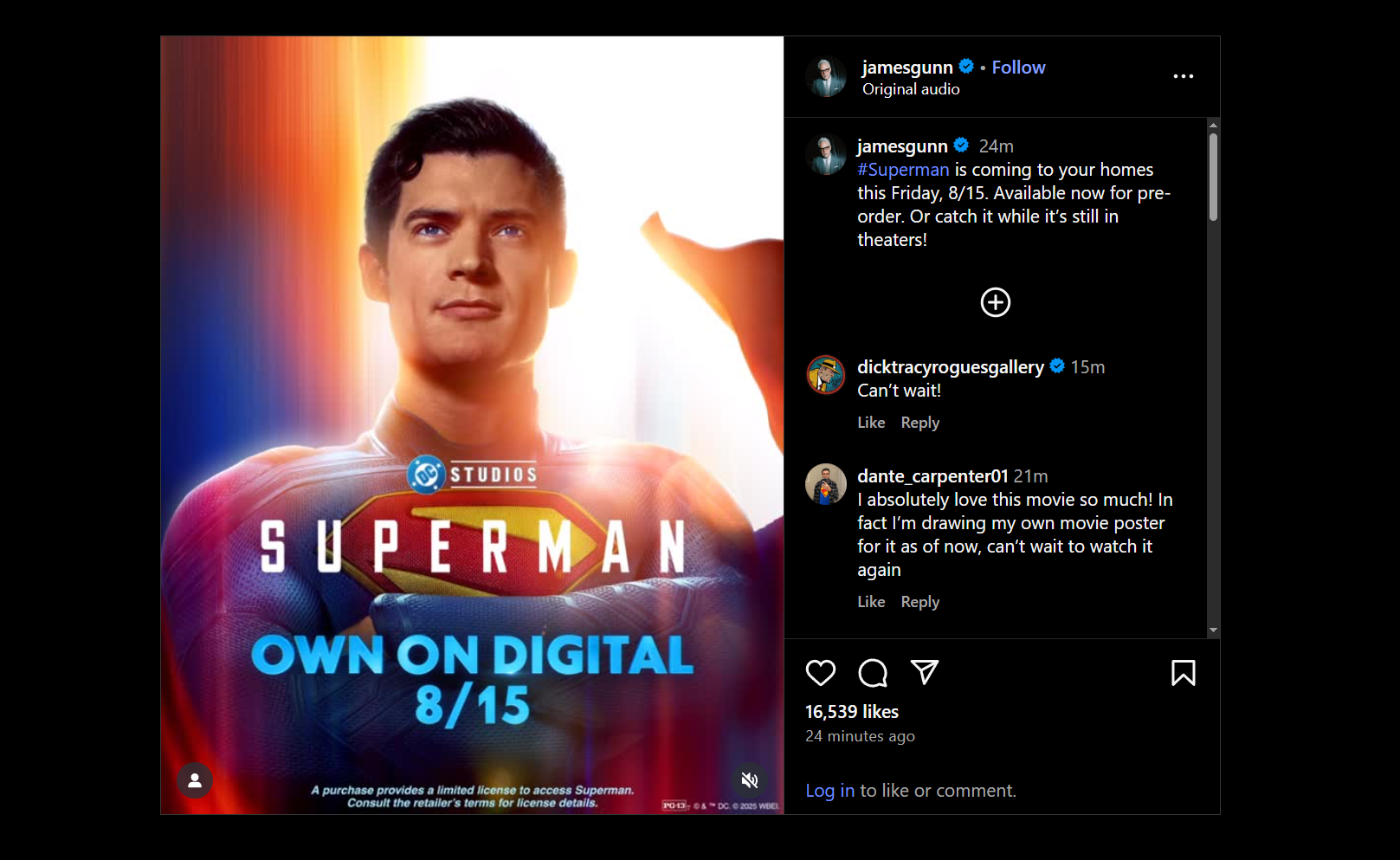Open comments via speech bubble icon
This screenshot has height=860, width=1400.
(873, 673)
